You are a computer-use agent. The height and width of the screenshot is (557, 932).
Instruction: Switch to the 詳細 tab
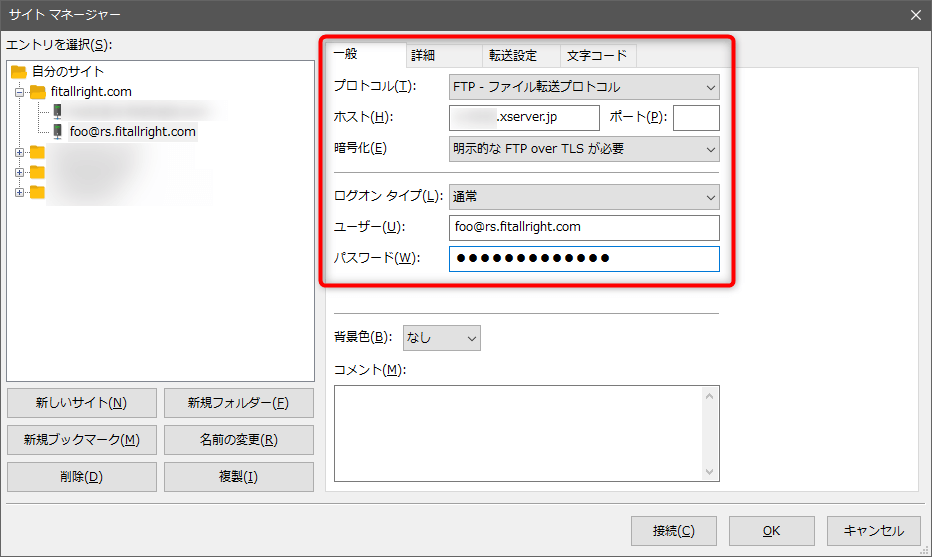[424, 56]
